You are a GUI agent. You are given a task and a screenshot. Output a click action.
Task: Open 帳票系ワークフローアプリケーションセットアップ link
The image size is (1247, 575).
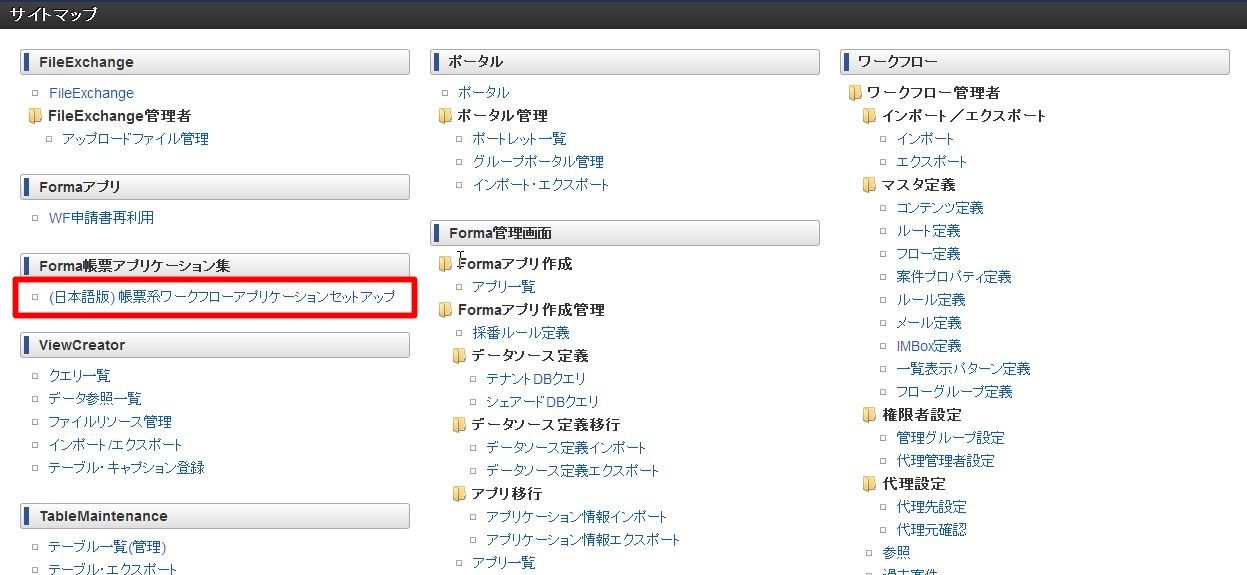click(222, 297)
